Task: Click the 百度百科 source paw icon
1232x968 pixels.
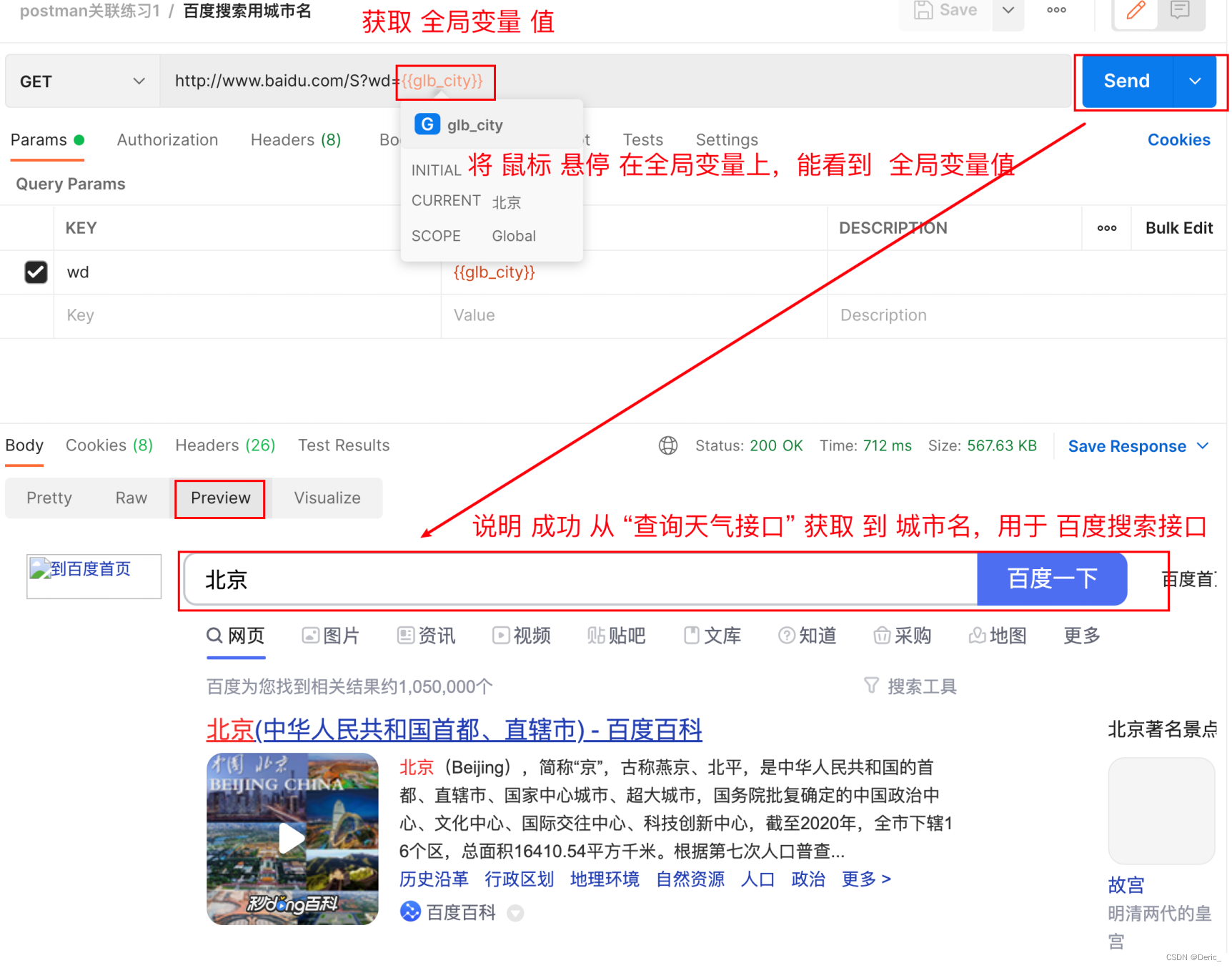Action: [410, 912]
